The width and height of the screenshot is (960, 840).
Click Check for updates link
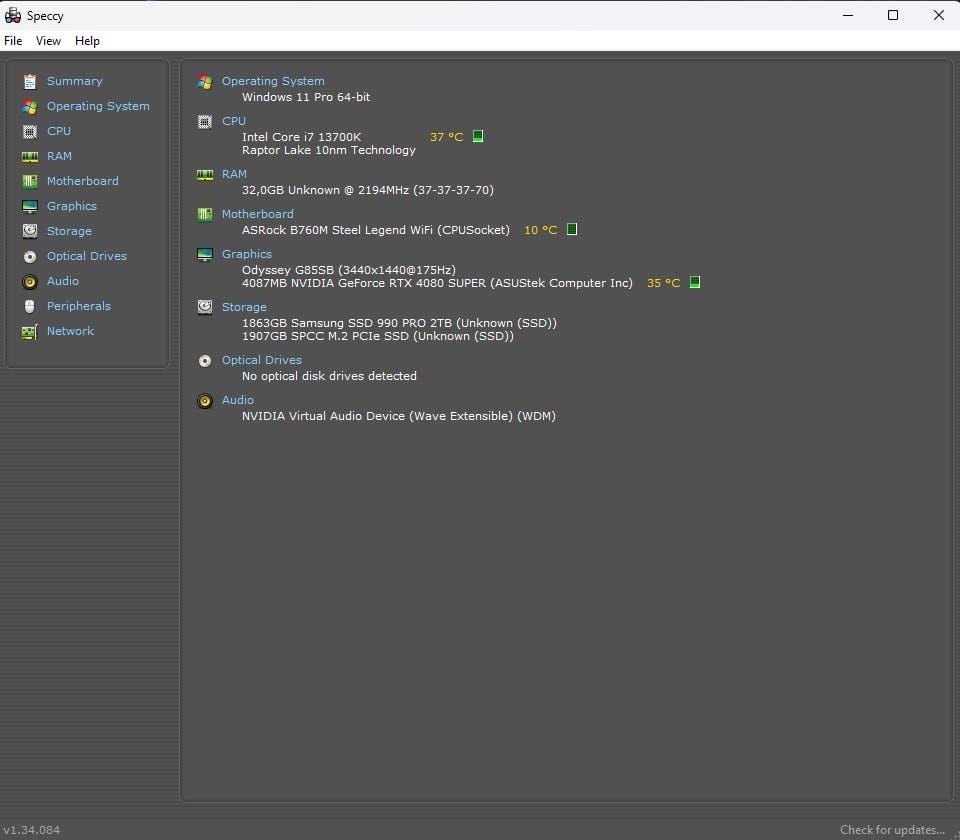click(x=892, y=830)
